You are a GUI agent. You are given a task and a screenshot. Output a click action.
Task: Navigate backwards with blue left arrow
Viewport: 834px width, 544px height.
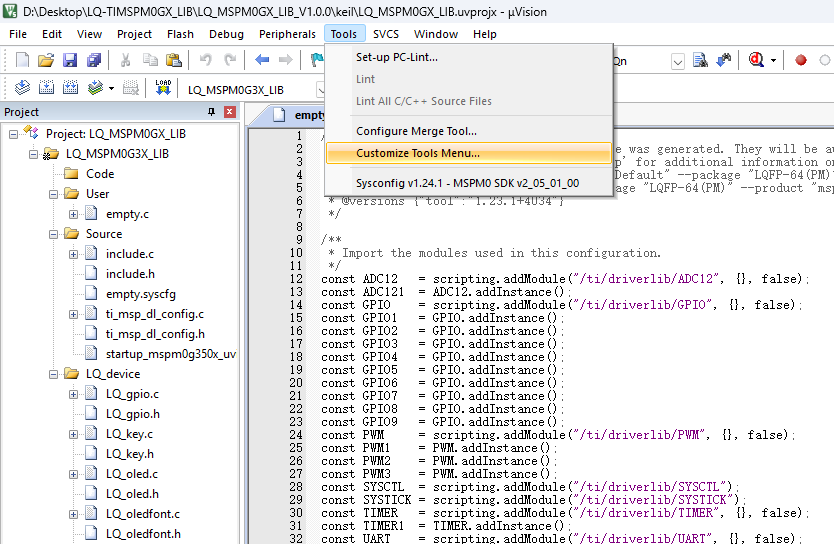(262, 60)
